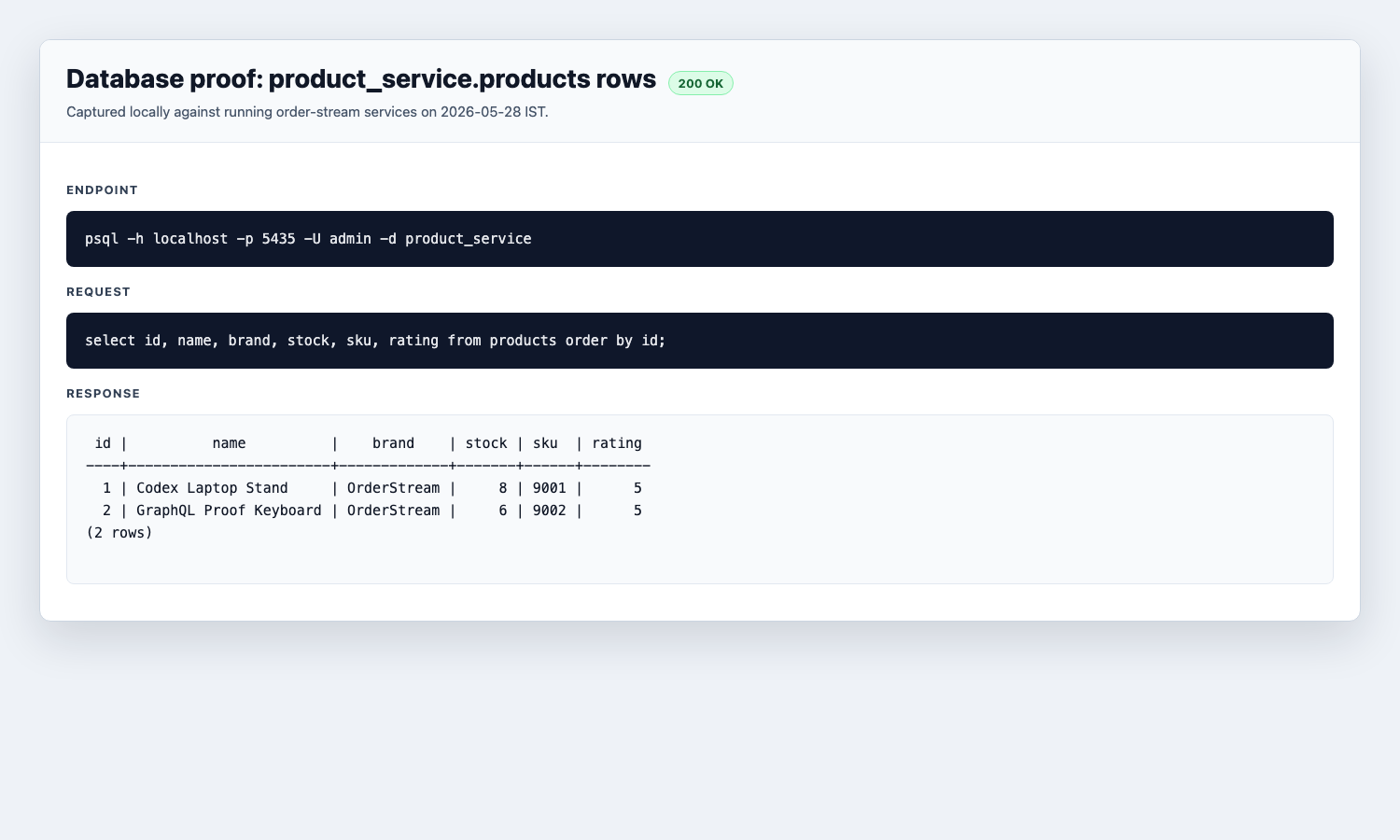Click the "sku" column header
Screen dimensions: 1400x840
(545, 443)
